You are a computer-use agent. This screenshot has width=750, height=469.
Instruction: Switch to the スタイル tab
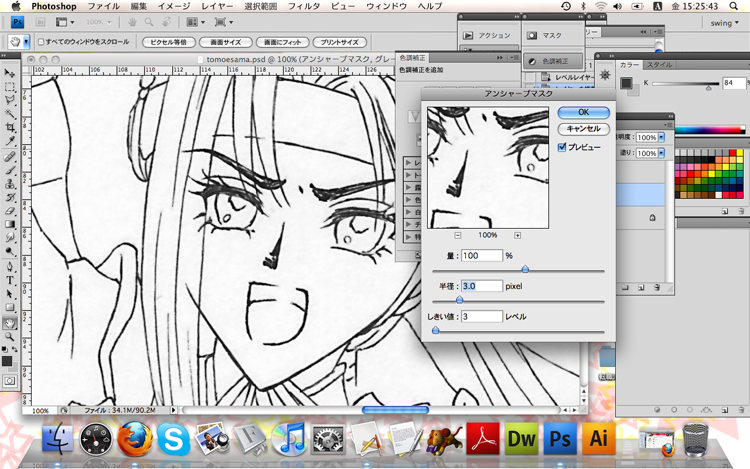coord(659,65)
